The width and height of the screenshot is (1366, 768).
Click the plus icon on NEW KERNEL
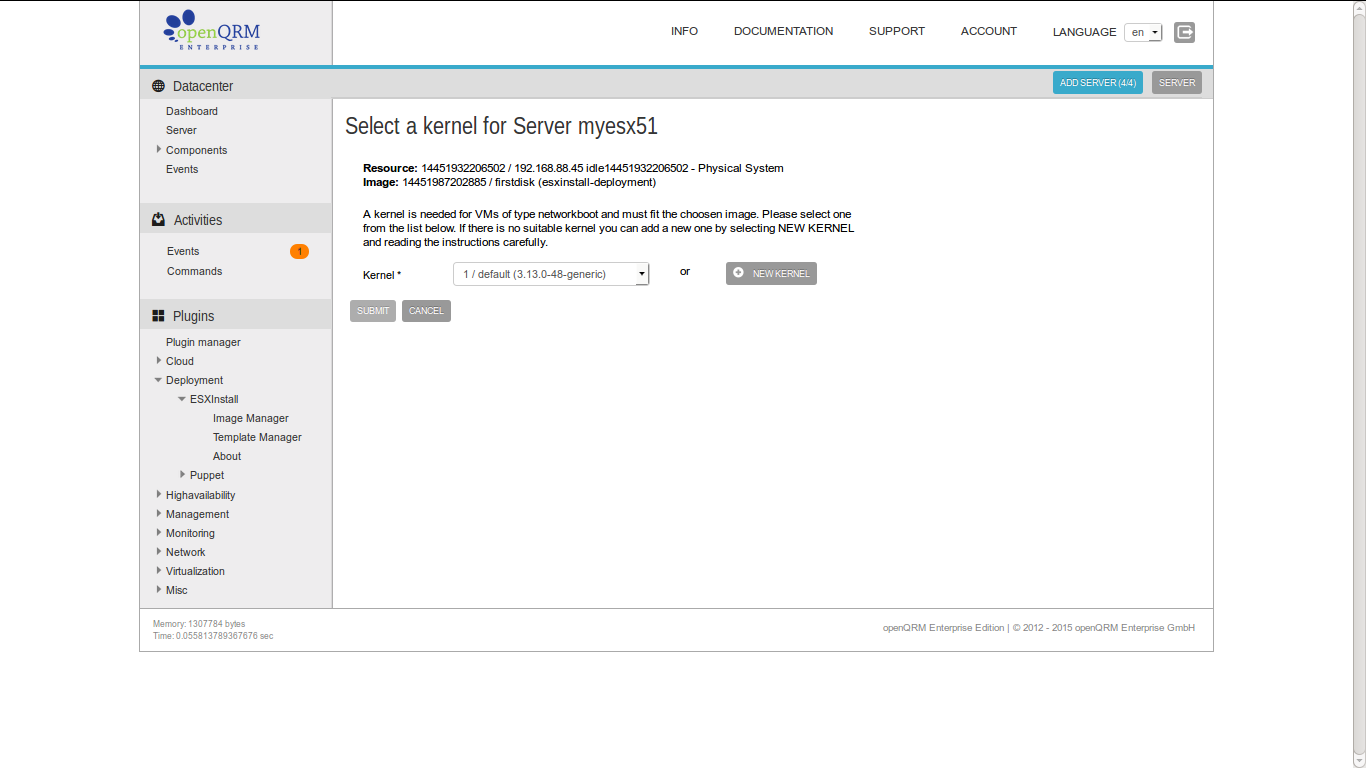(738, 273)
